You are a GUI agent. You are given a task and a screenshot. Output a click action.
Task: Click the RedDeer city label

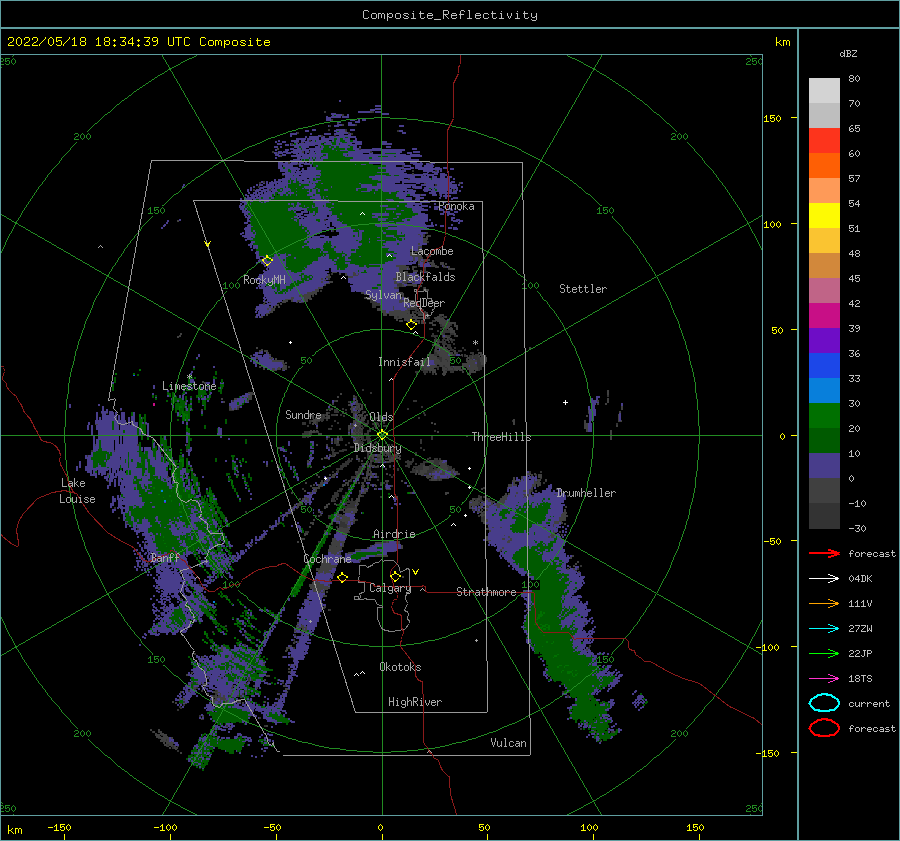[x=424, y=303]
